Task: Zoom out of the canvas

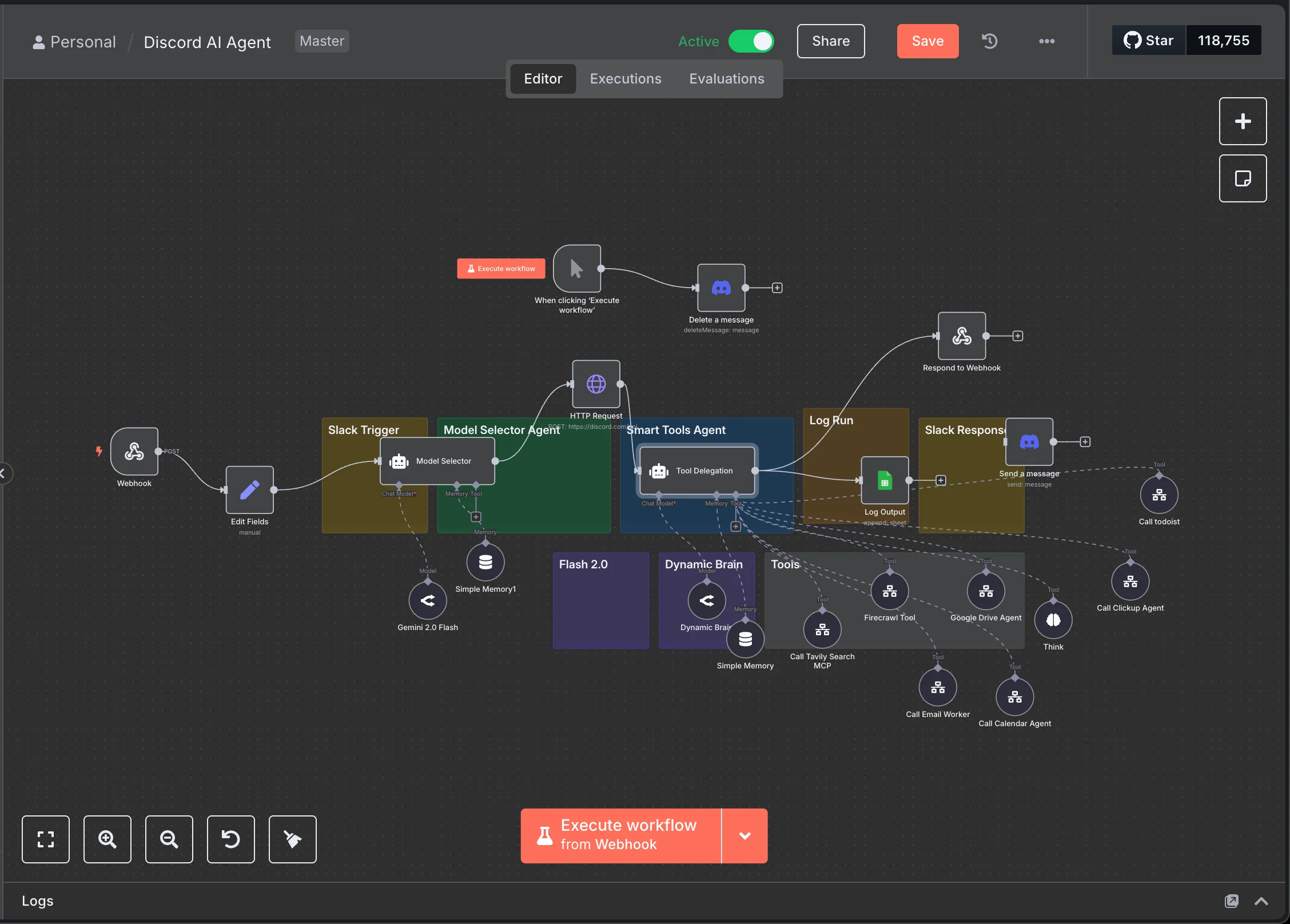Action: (x=169, y=839)
